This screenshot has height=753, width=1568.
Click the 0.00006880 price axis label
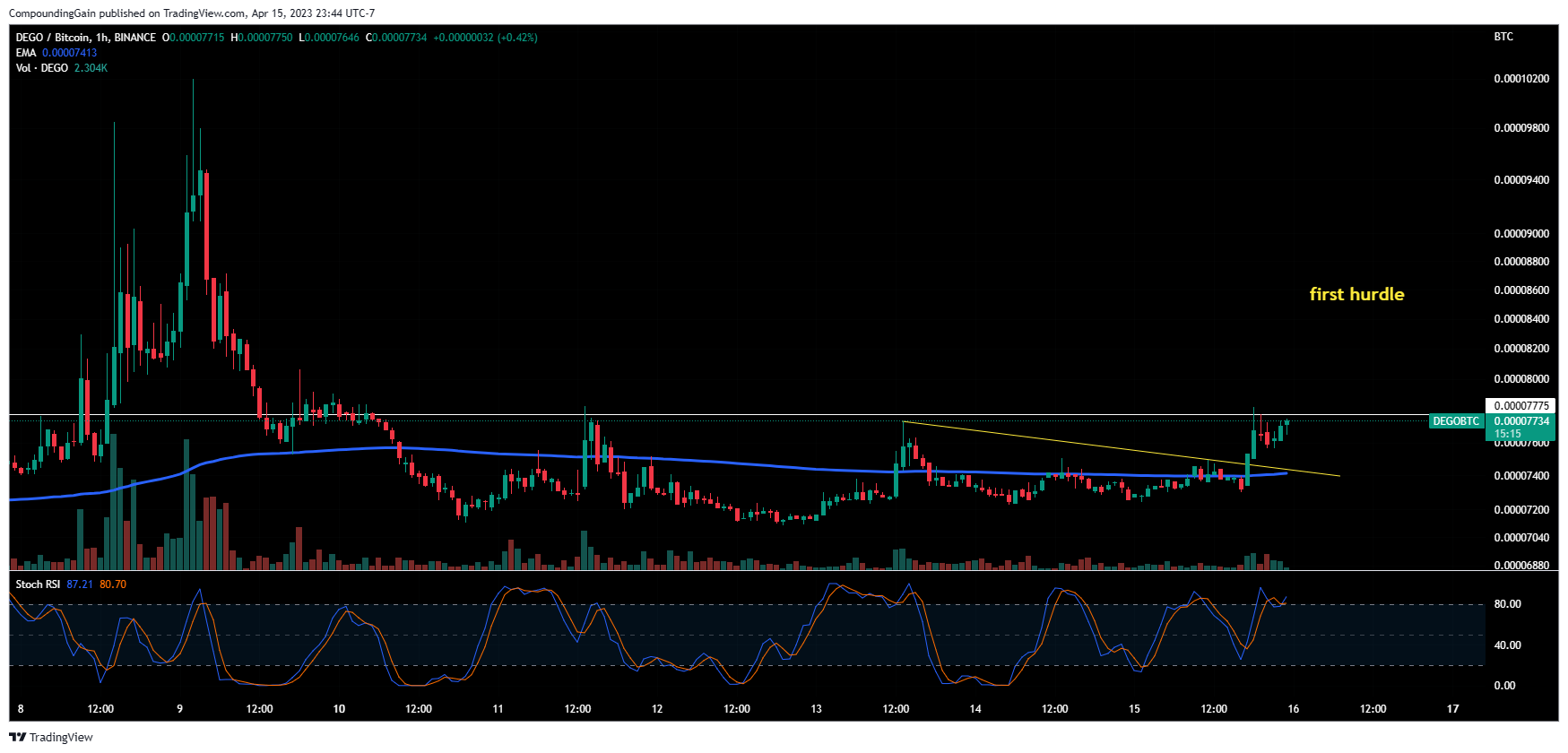(x=1521, y=566)
